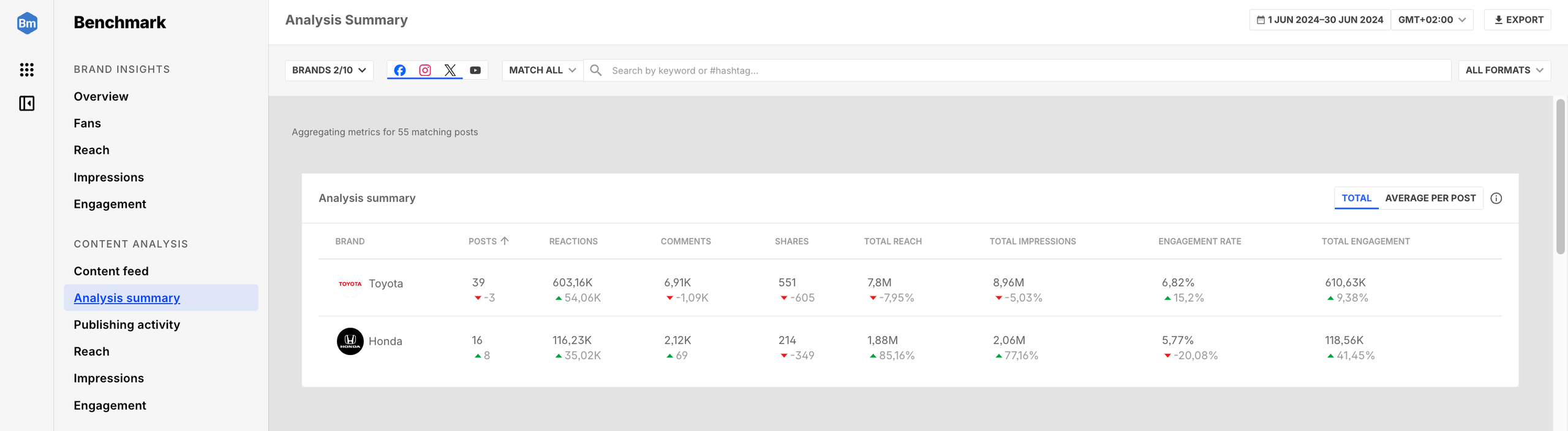Toggle the Instagram network filter
This screenshot has width=1568, height=431.
424,71
